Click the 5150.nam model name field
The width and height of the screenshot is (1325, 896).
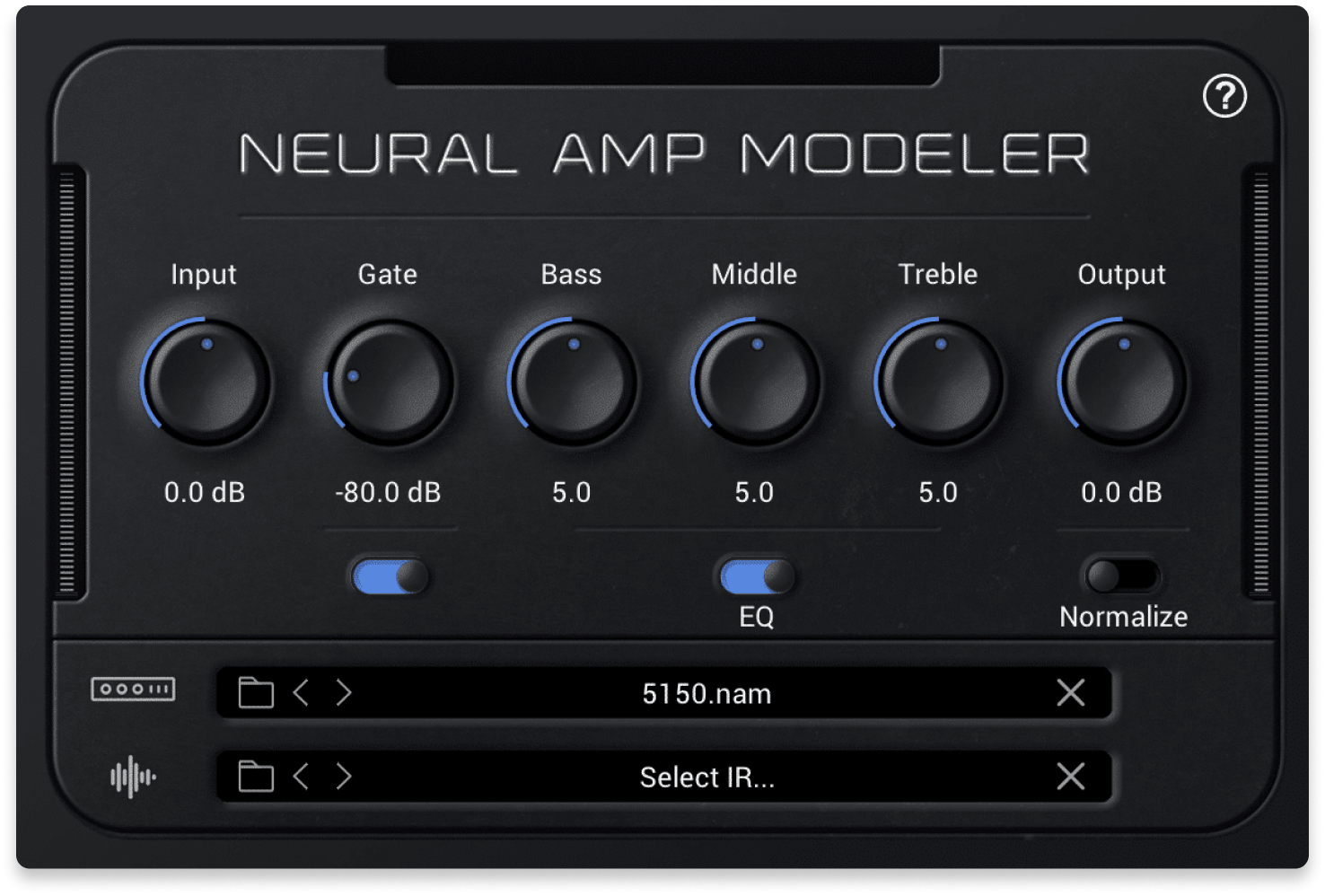[x=706, y=692]
